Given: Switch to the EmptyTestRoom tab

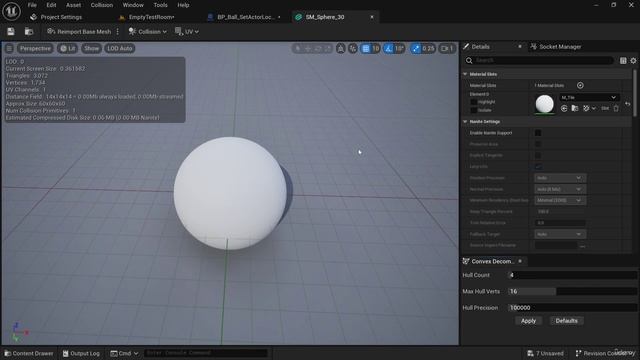Looking at the screenshot, I should point(151,17).
